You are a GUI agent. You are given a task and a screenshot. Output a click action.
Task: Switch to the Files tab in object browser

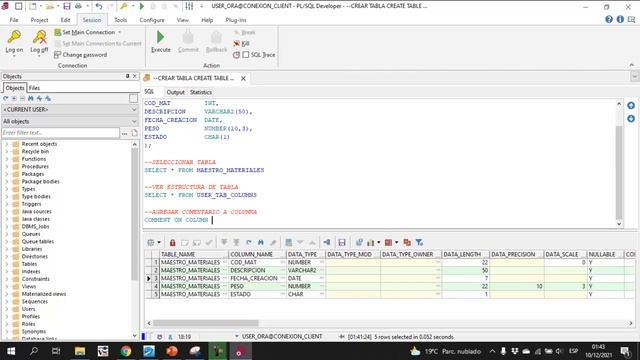34,88
